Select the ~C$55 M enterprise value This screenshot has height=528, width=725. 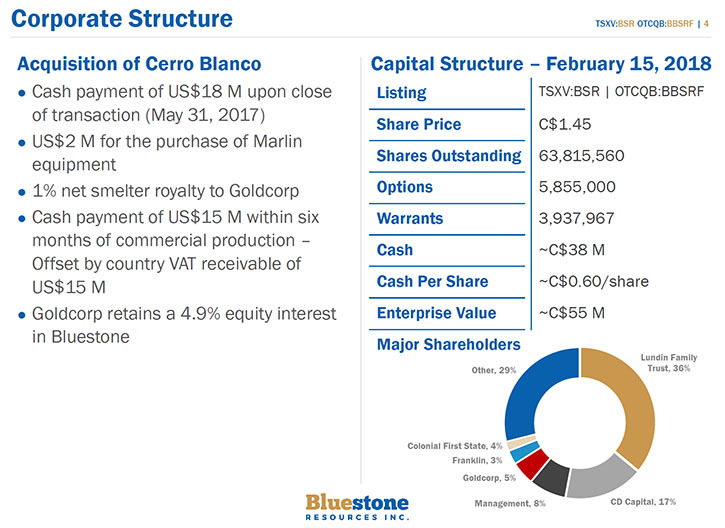point(571,313)
